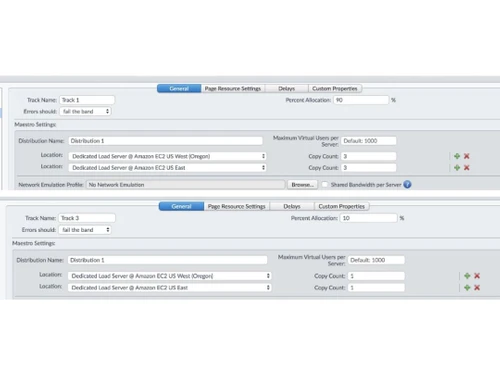Switch to Page Resource Settings tab for Track 1
500x375 pixels.
click(x=233, y=88)
